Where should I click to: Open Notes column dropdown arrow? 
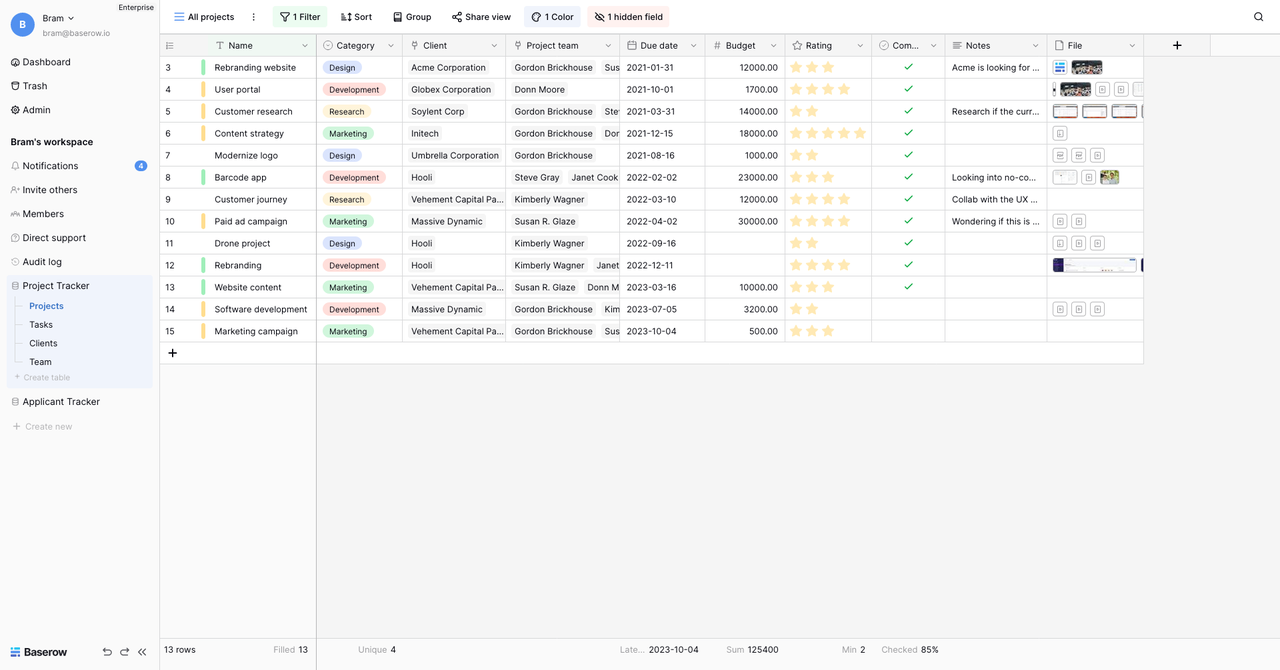pos(1035,45)
